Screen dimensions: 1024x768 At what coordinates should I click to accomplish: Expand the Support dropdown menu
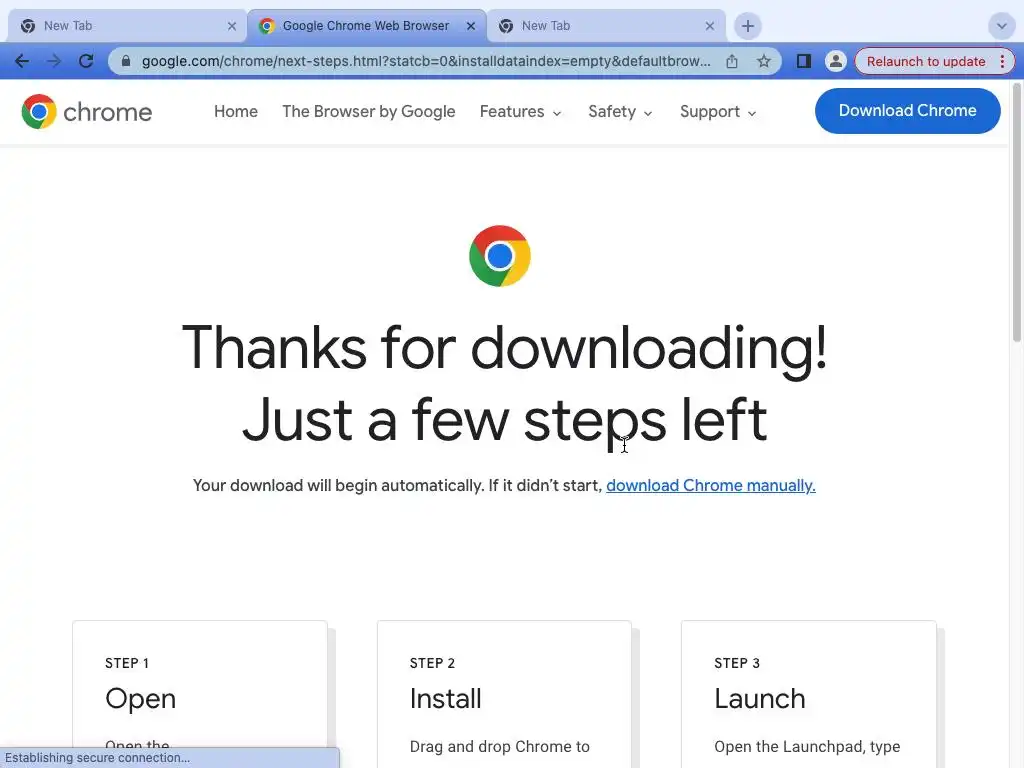point(718,112)
